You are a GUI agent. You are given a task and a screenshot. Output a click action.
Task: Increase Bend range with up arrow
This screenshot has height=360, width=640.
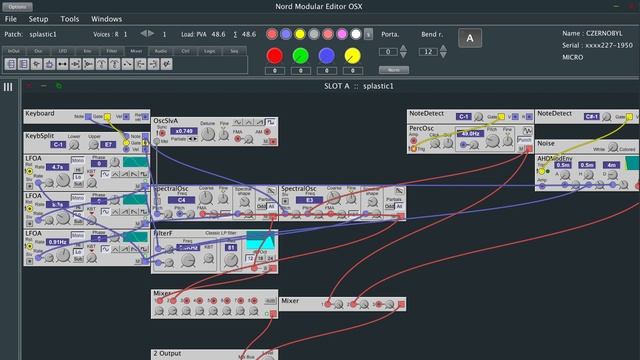443,47
